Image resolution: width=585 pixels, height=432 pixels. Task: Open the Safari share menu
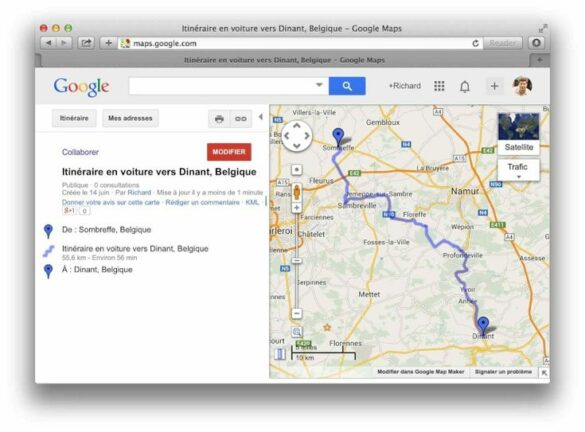[x=86, y=43]
